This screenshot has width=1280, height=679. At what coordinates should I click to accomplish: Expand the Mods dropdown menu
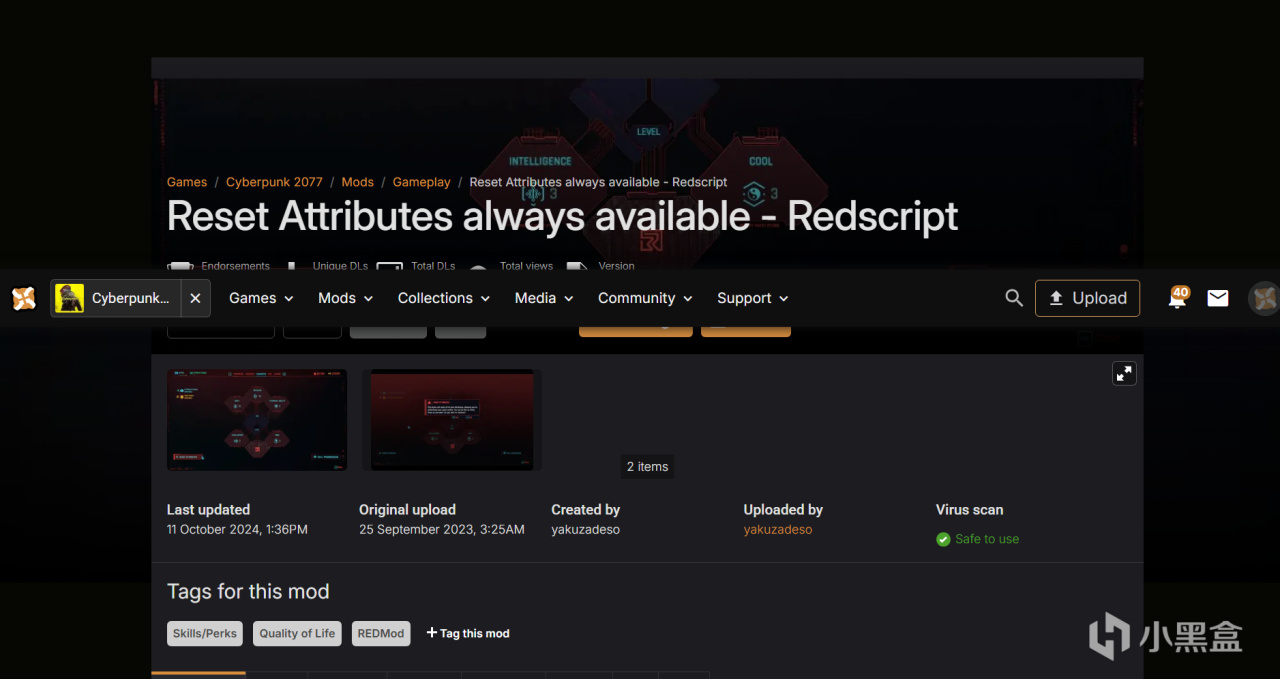(x=345, y=298)
